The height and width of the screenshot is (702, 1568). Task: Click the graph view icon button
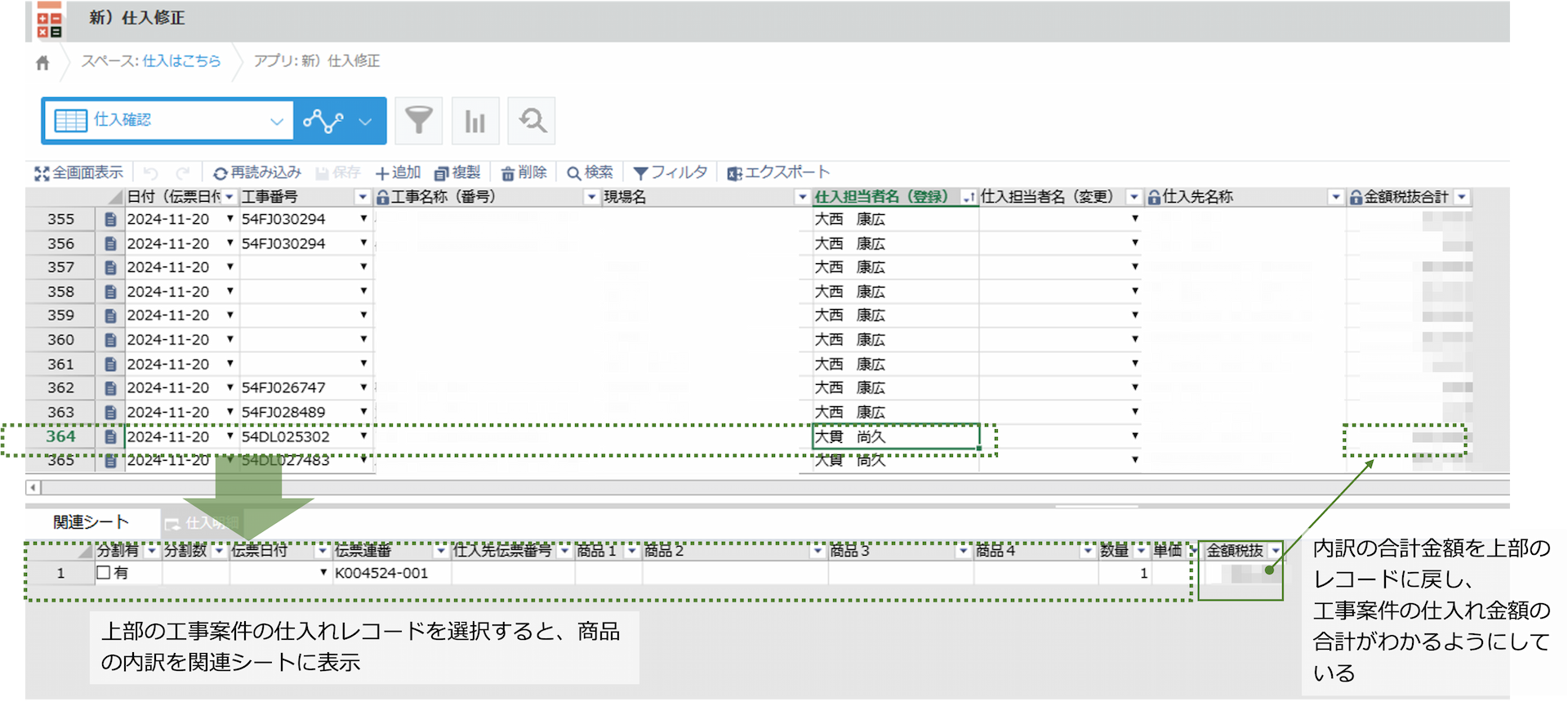point(323,121)
